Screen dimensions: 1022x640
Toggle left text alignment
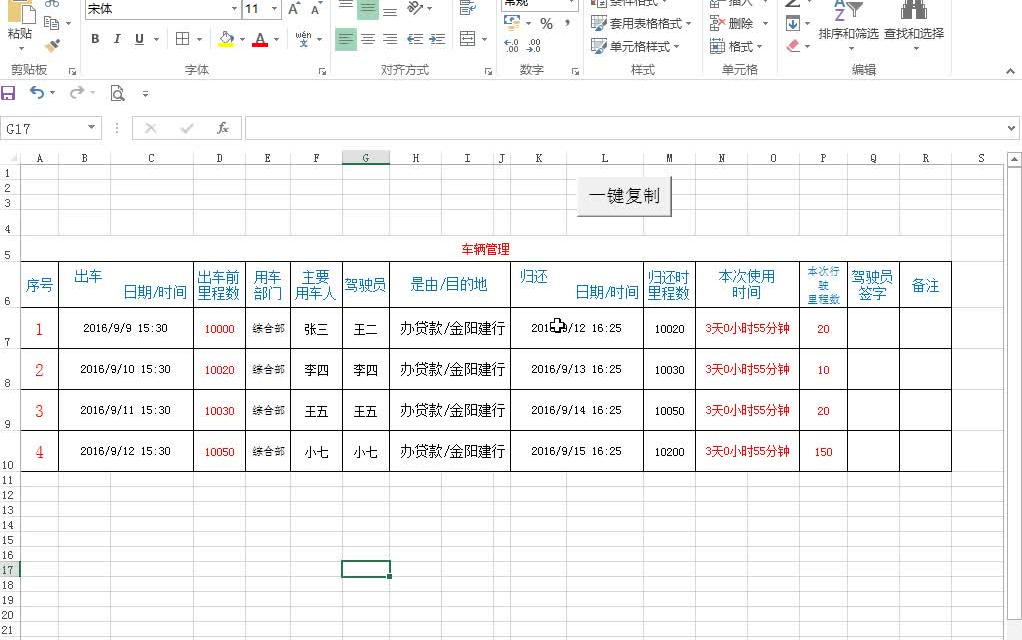[x=347, y=40]
